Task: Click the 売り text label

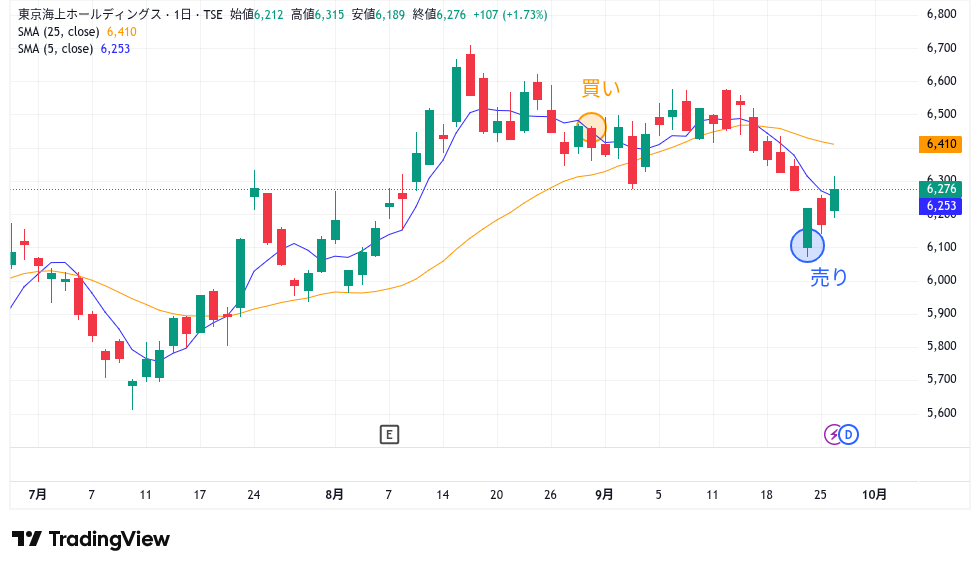Action: tap(828, 278)
